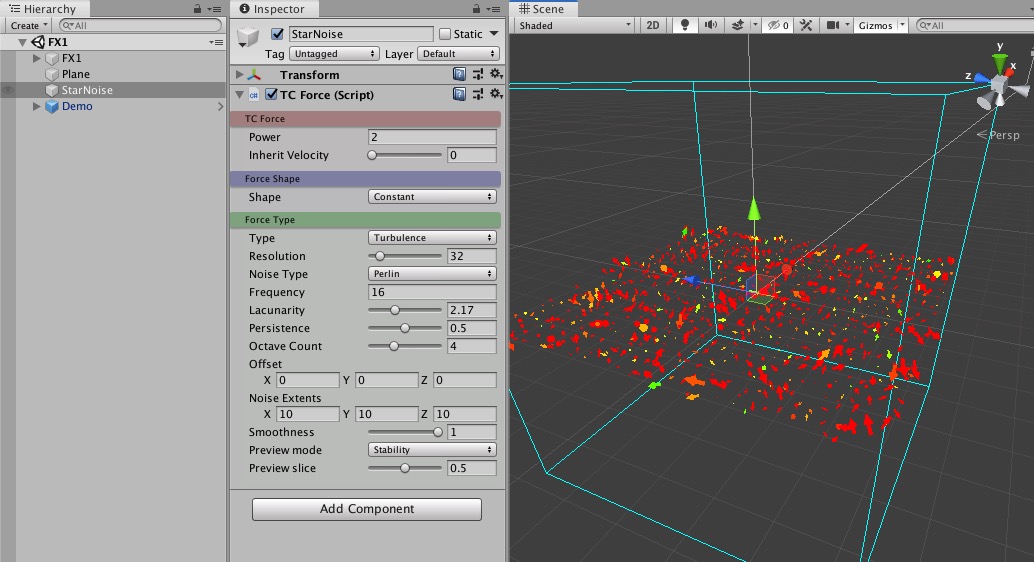Open Tag dropdown Untagged
The image size is (1034, 562).
tap(334, 53)
